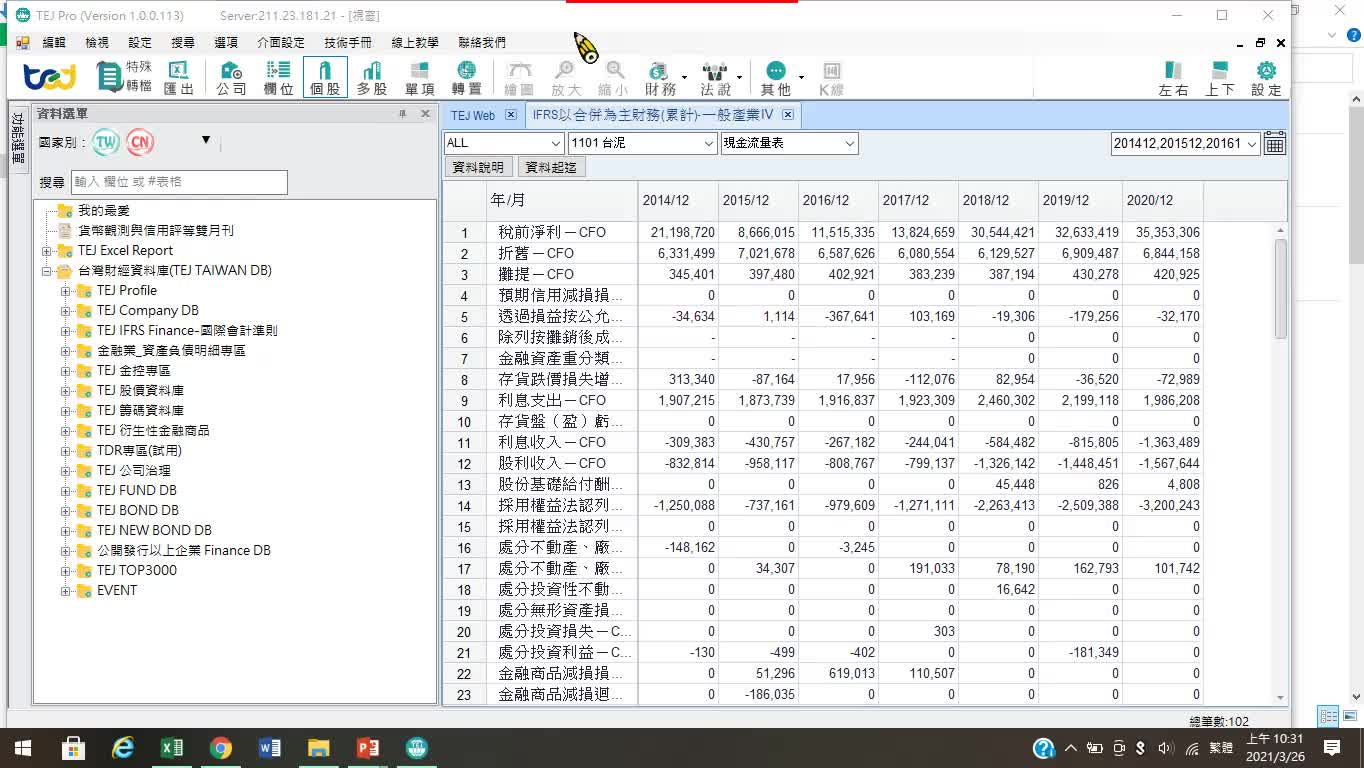
Task: Switch to the TEJ Web tab
Action: 473,115
